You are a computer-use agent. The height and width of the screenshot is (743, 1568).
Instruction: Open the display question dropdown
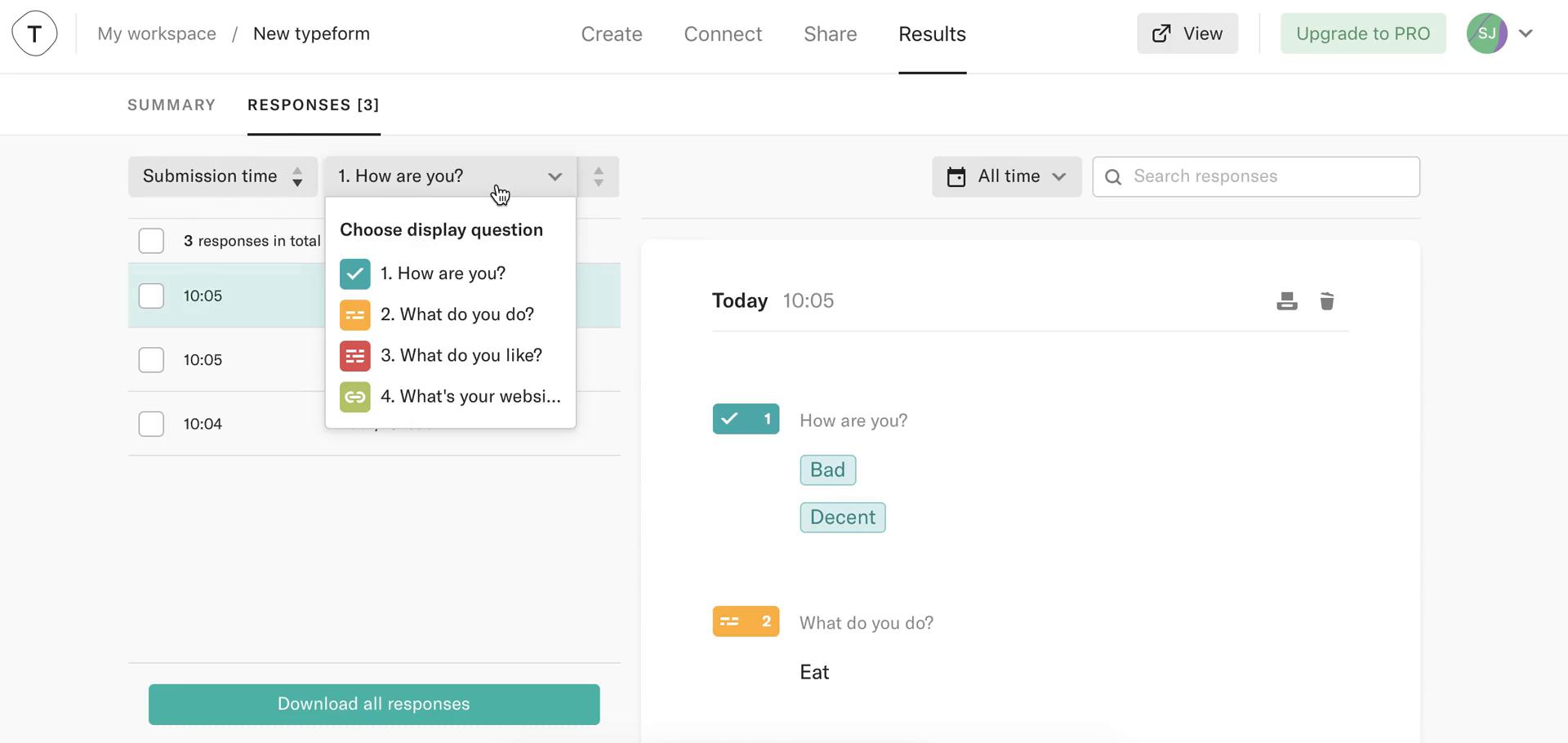[x=451, y=176]
